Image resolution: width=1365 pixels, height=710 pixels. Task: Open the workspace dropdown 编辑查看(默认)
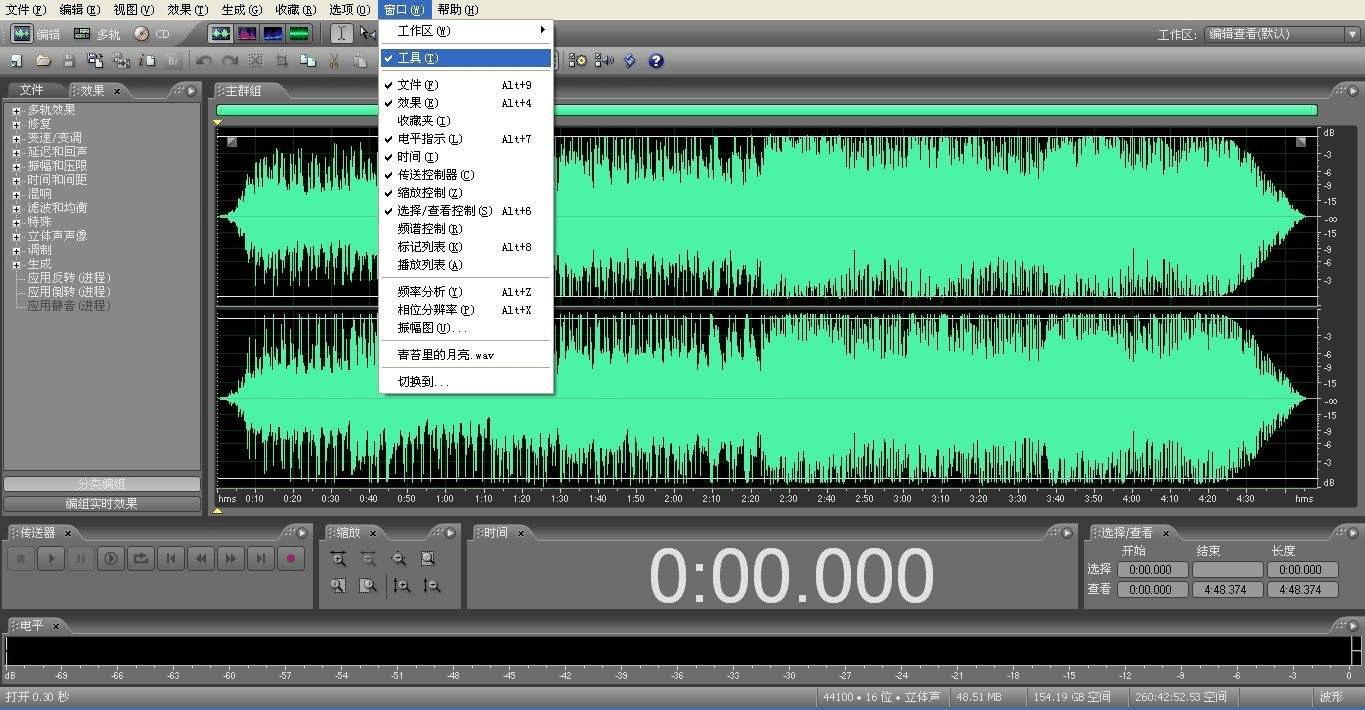click(x=1281, y=34)
